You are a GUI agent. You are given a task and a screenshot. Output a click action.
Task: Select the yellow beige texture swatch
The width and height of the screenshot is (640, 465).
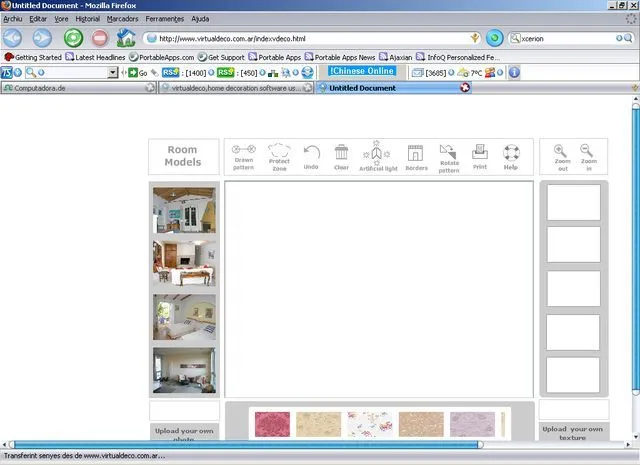click(x=318, y=424)
